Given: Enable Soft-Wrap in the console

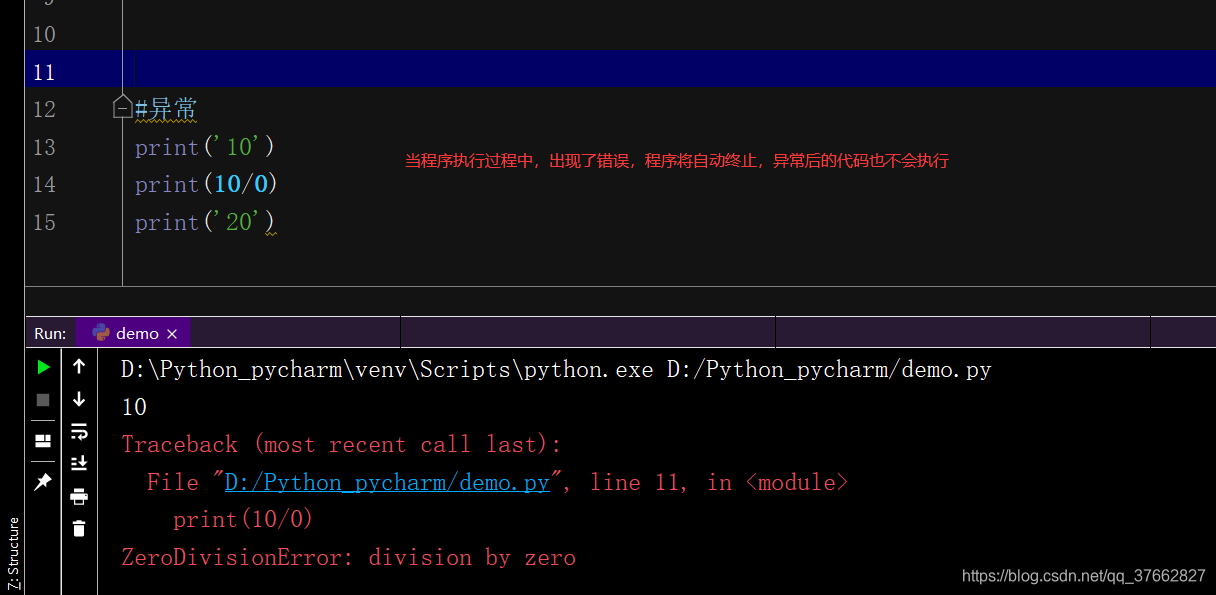Looking at the screenshot, I should pyautogui.click(x=78, y=433).
